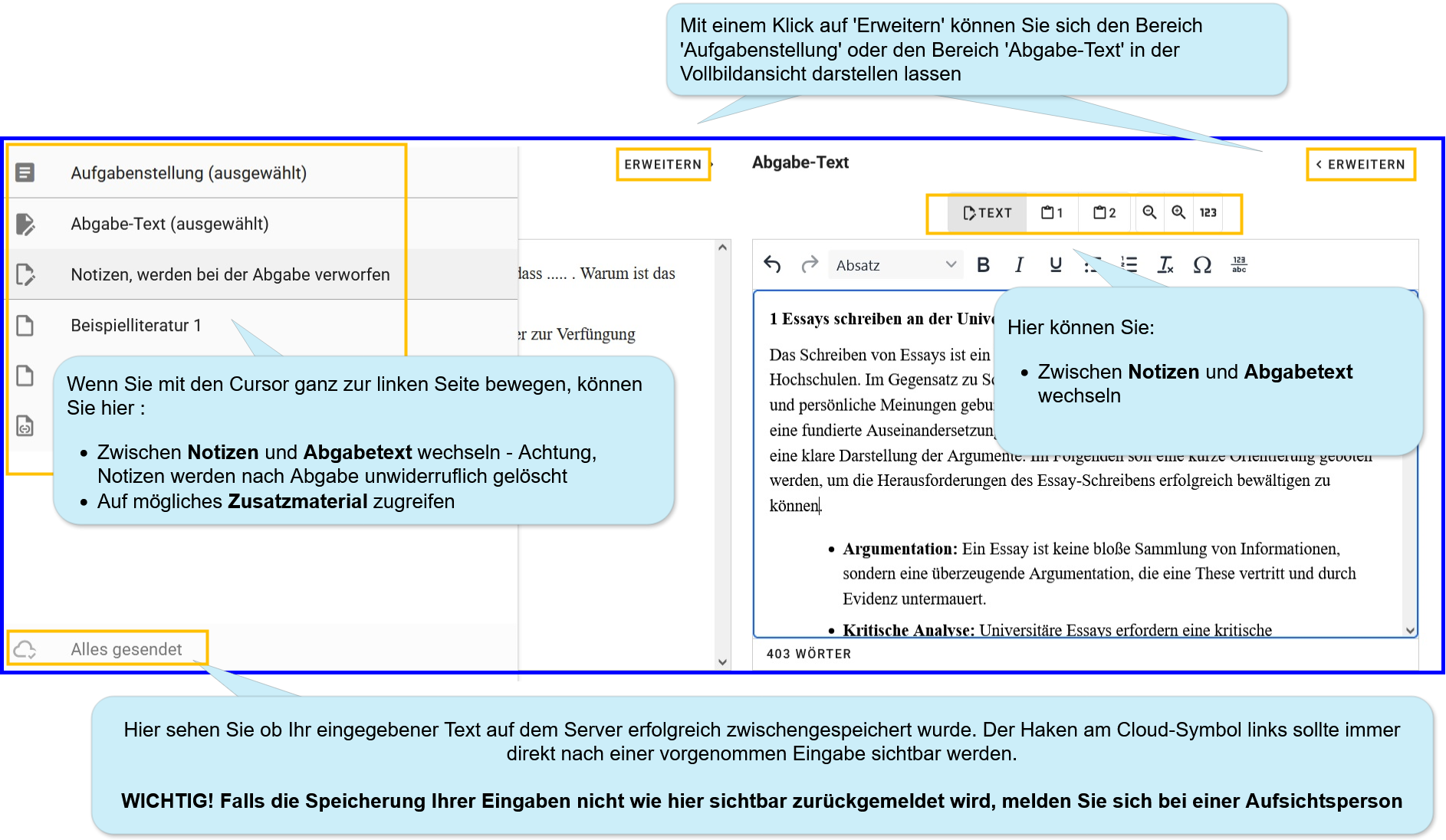Place cursor after the word können in editor
This screenshot has width=1446, height=840.
point(820,506)
